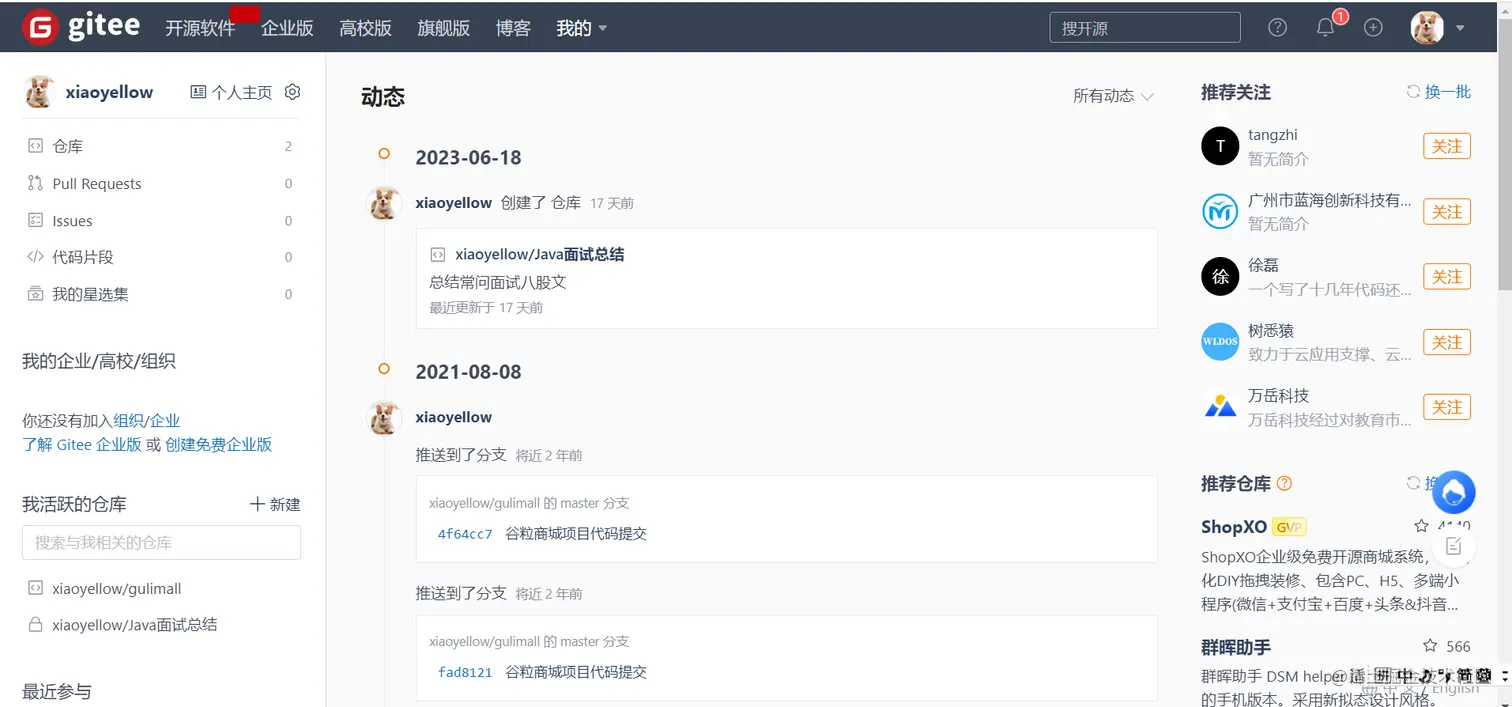Click the Issues sidebar icon
This screenshot has width=1512, height=707.
click(x=35, y=220)
